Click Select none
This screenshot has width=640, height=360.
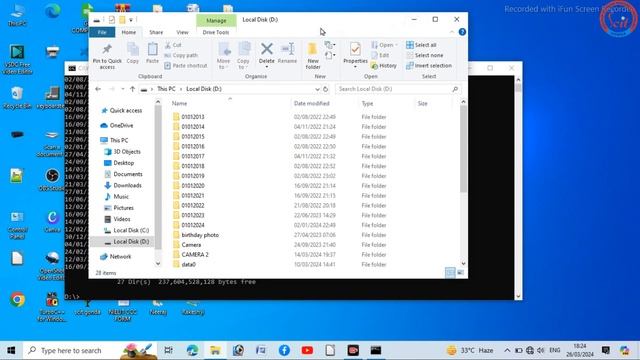click(x=424, y=55)
